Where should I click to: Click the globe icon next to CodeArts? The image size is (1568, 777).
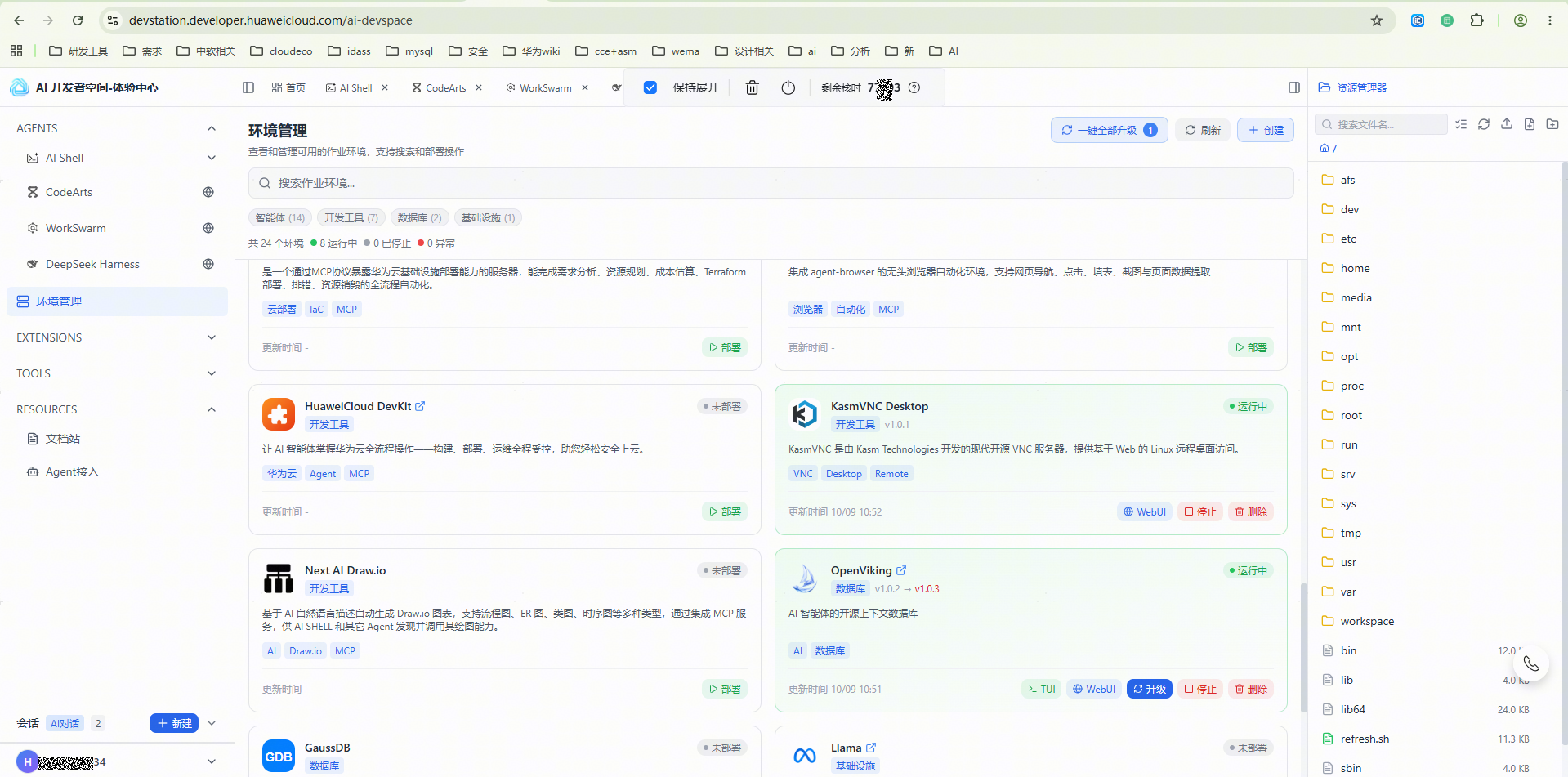tap(208, 192)
